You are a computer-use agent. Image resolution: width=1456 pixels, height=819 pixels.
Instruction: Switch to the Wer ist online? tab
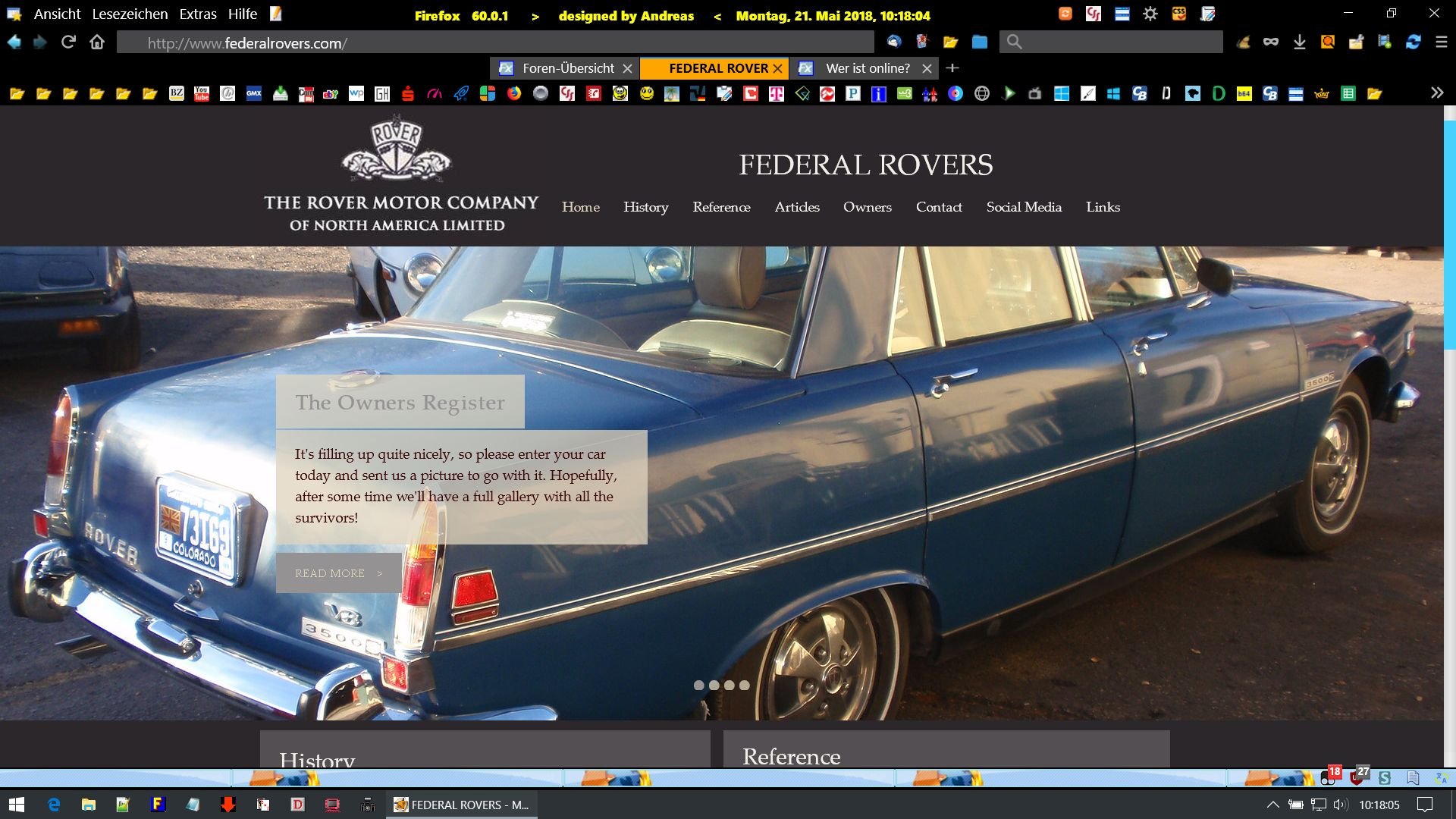[x=867, y=68]
